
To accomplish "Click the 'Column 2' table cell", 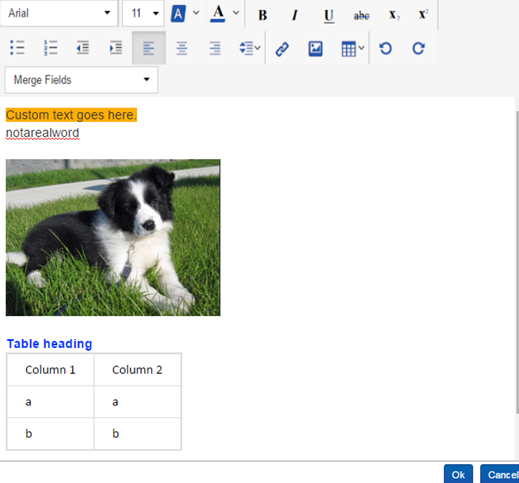I will [x=137, y=370].
